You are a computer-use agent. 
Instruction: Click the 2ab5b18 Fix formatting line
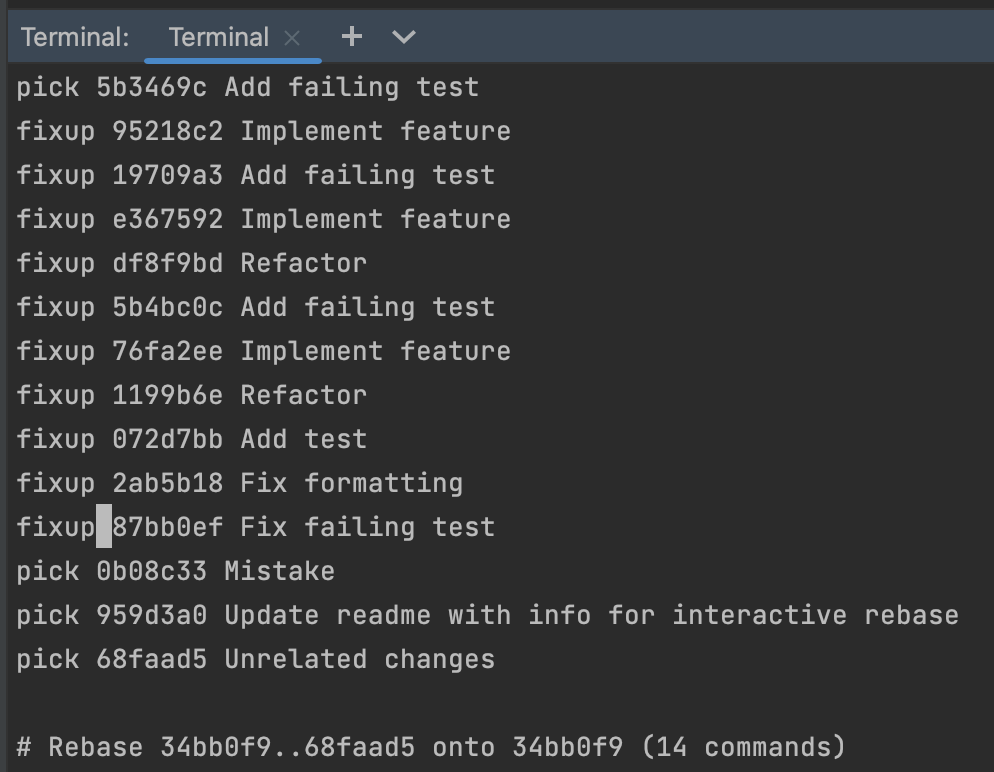click(287, 483)
